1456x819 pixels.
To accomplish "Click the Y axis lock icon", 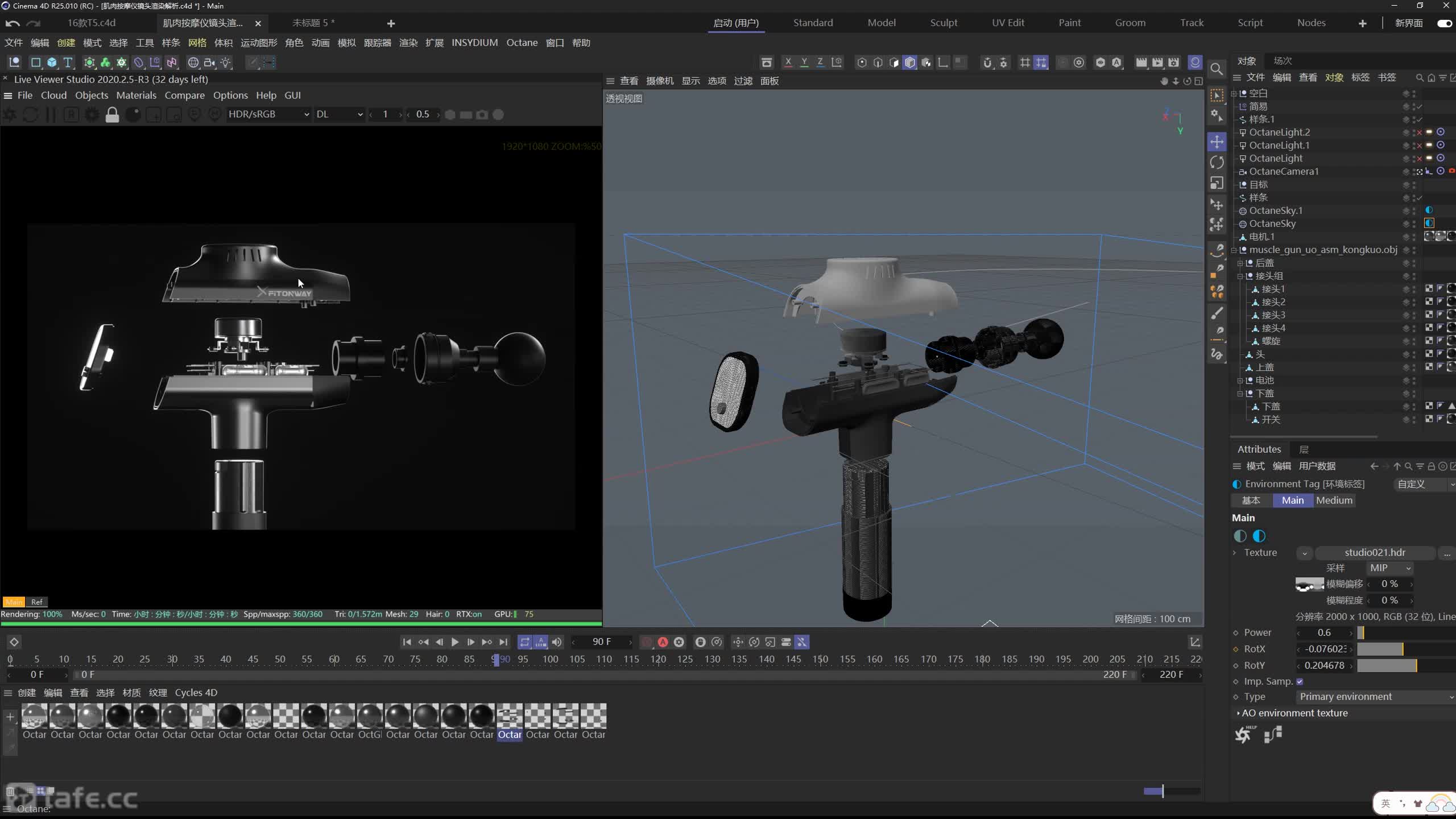I will [x=804, y=63].
